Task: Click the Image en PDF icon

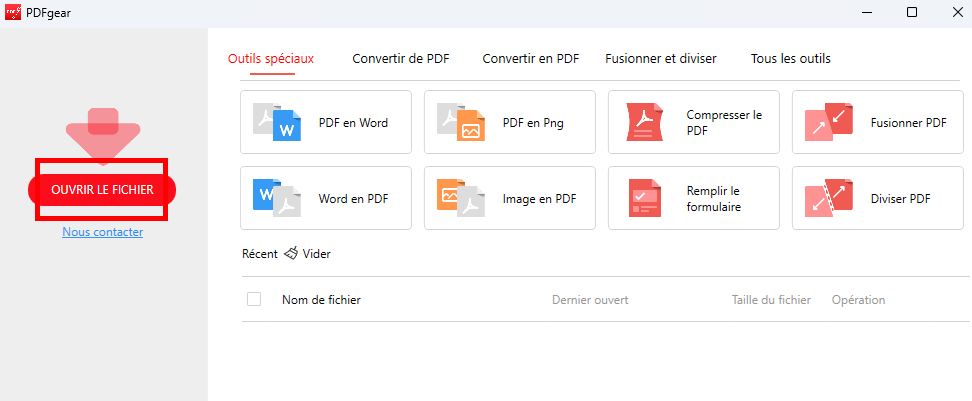Action: 461,198
